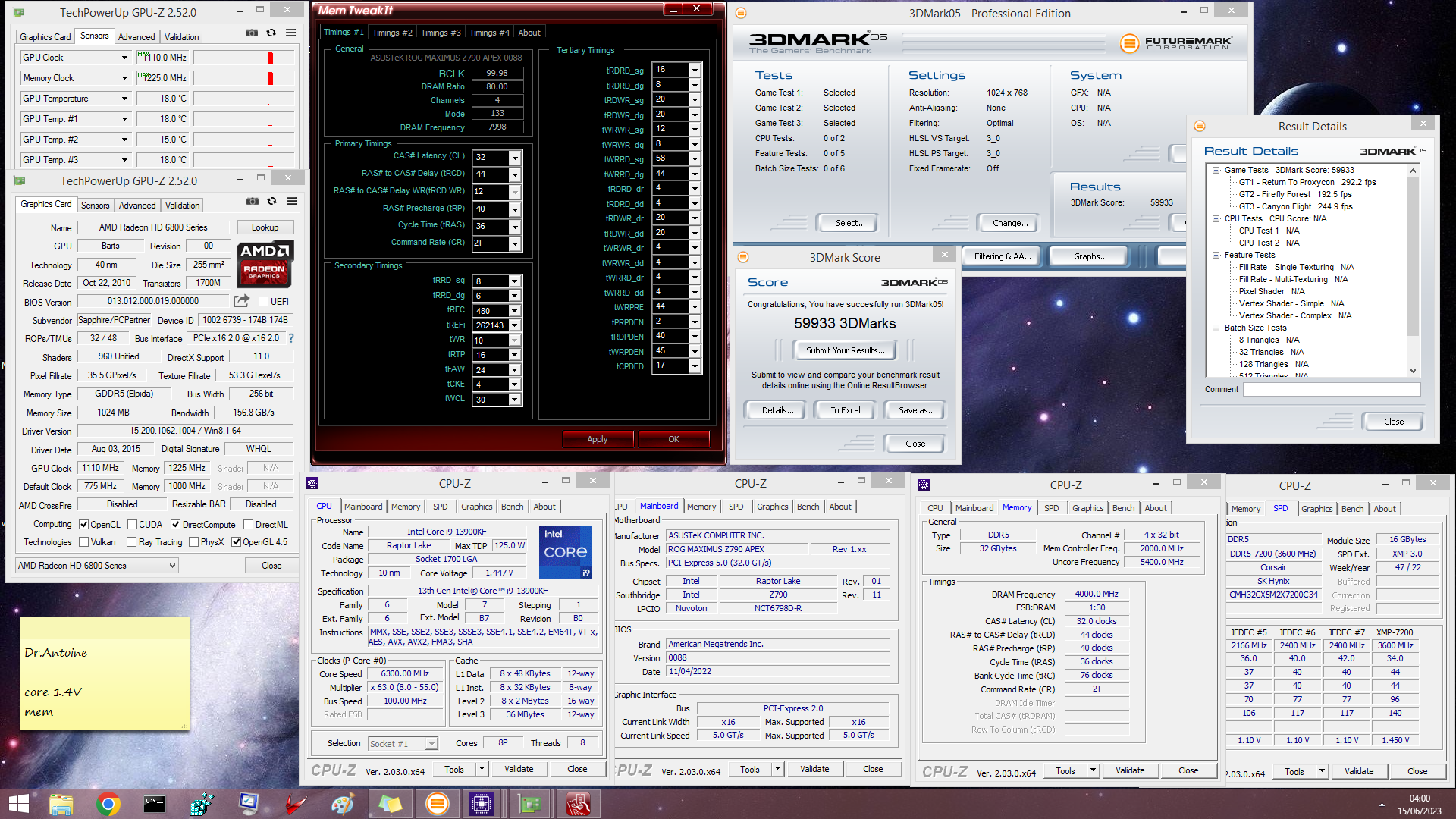This screenshot has width=1456, height=819.
Task: Click the Futuremark Corporation logo
Action: 1176,43
